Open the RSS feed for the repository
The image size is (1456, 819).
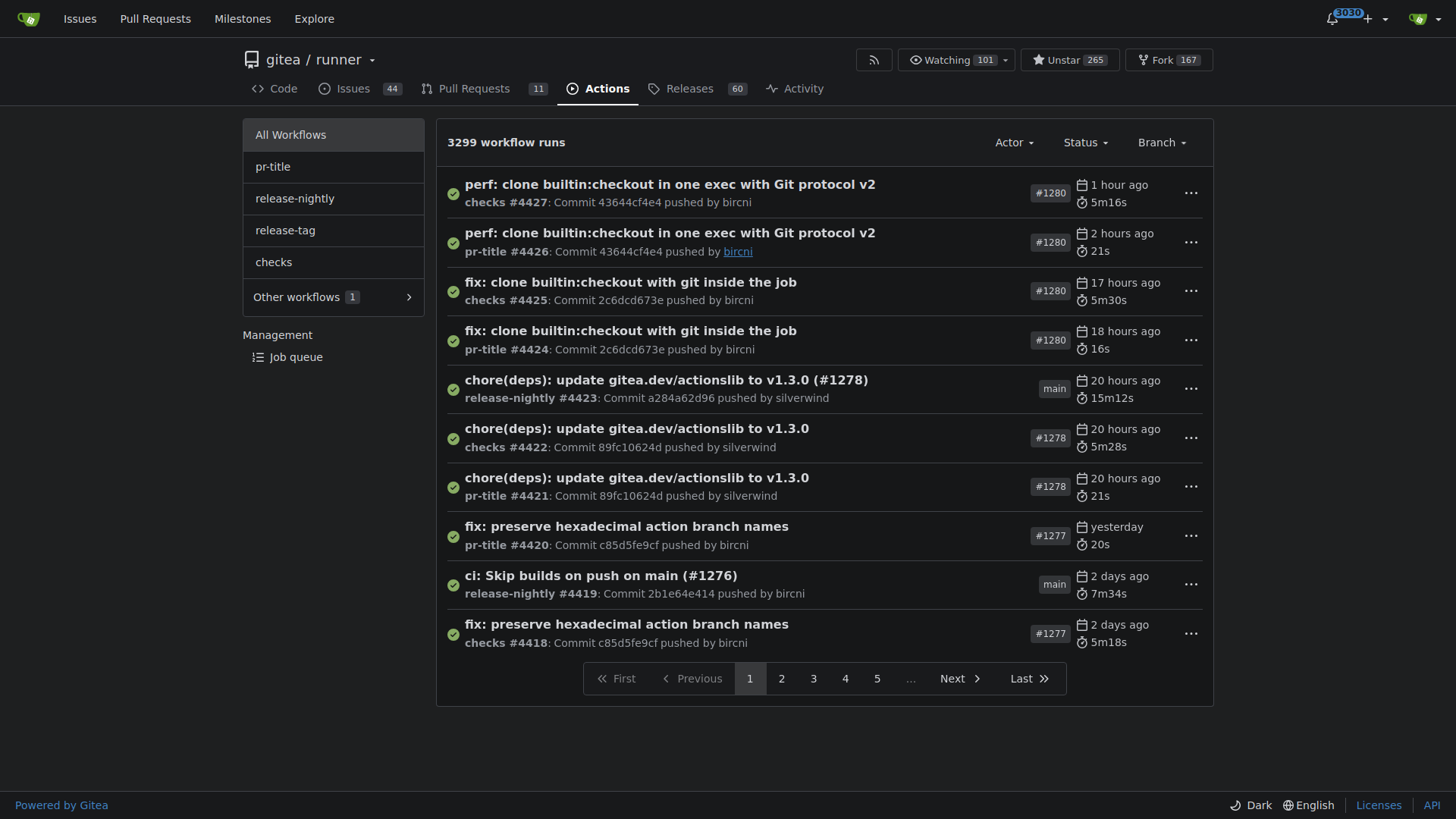click(874, 60)
